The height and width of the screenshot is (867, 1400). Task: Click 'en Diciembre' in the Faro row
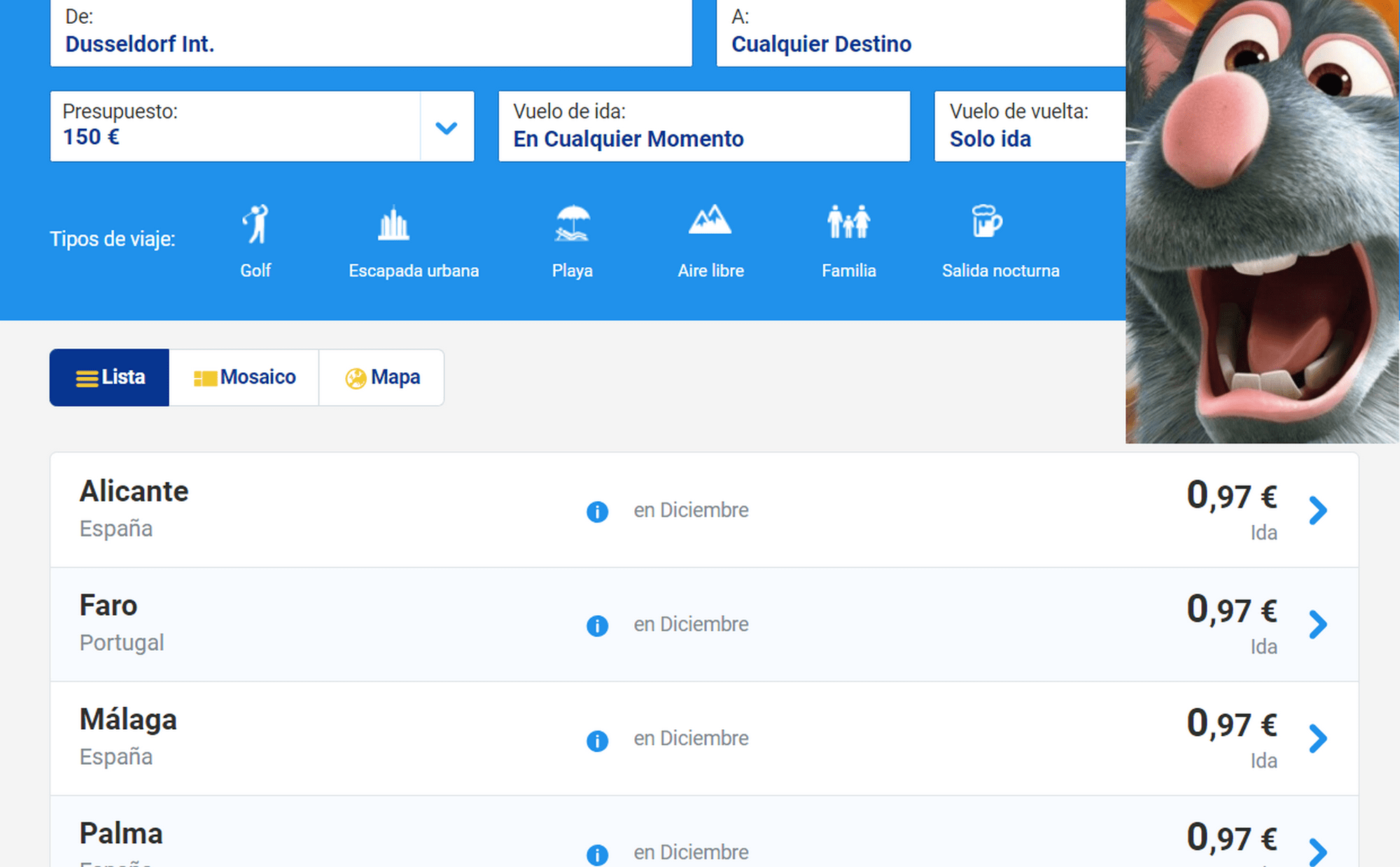click(691, 624)
